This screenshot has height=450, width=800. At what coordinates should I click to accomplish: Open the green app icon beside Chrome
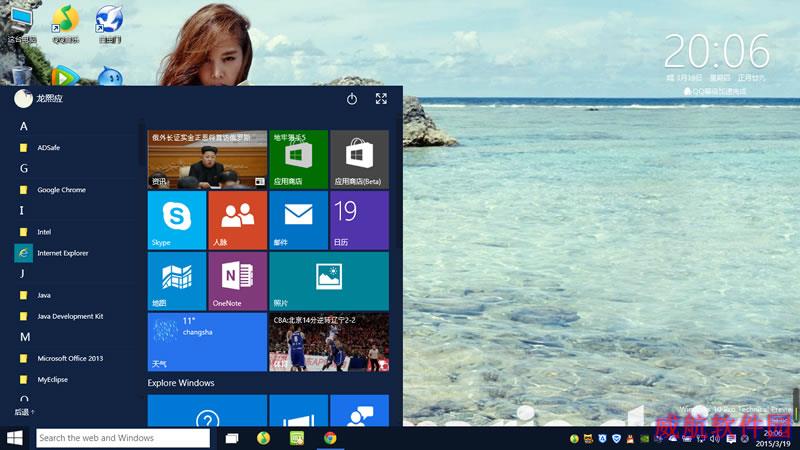tap(297, 438)
